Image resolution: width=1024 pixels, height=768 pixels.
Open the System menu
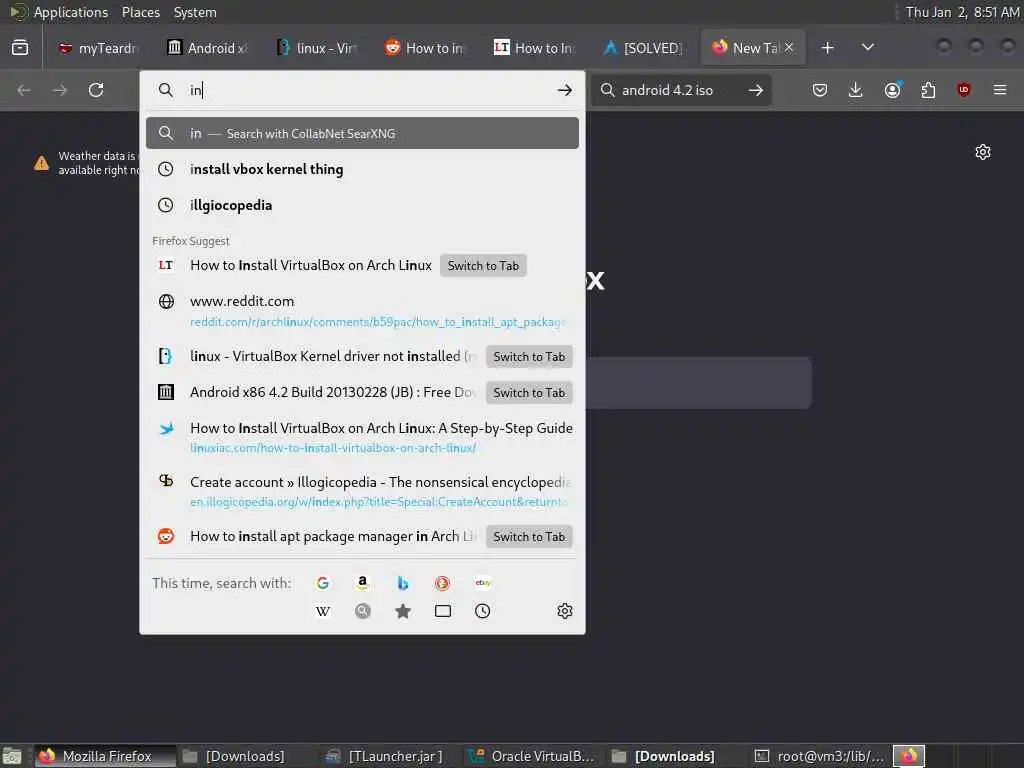pyautogui.click(x=195, y=12)
